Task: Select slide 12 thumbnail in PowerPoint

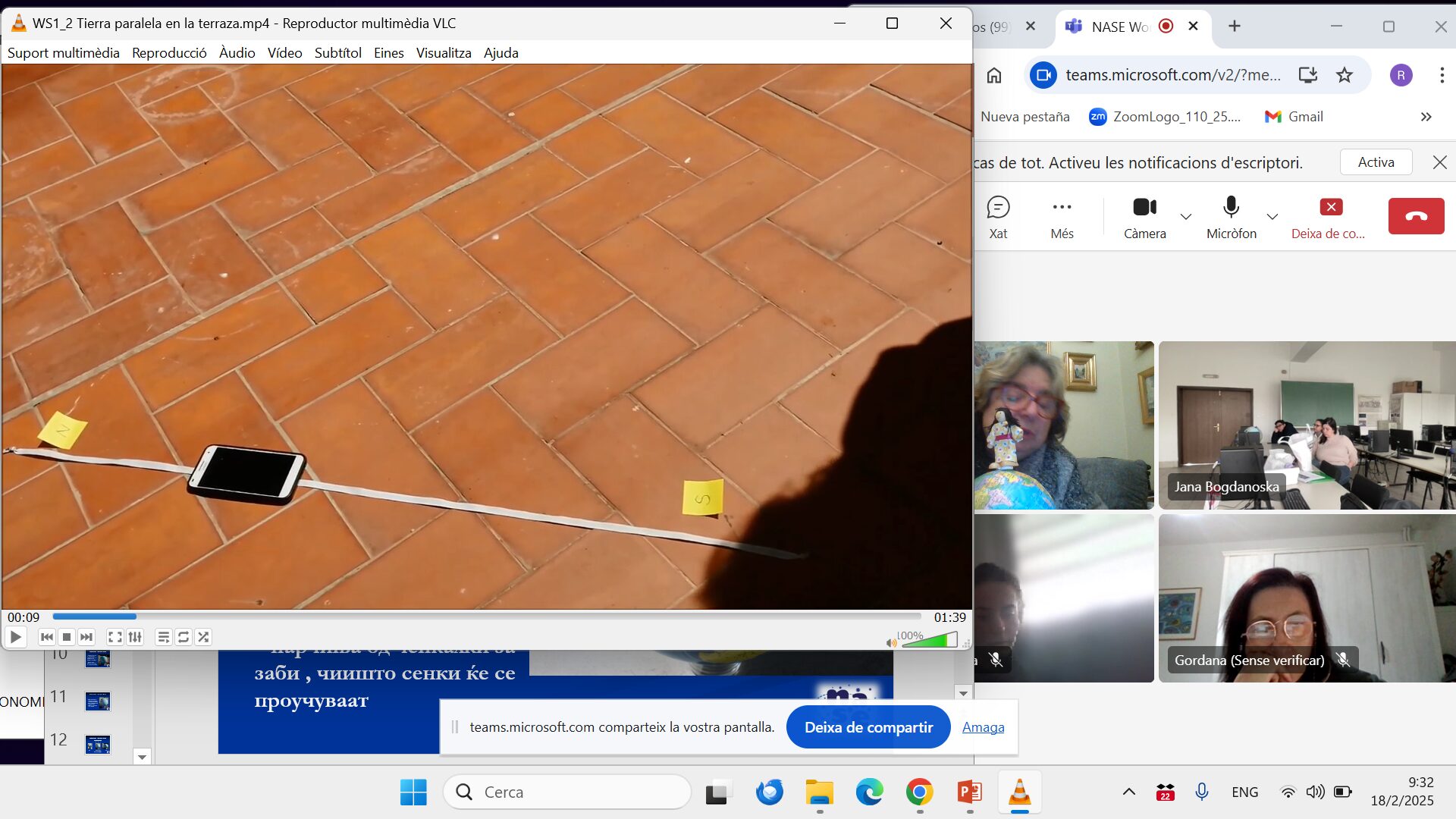Action: (97, 745)
